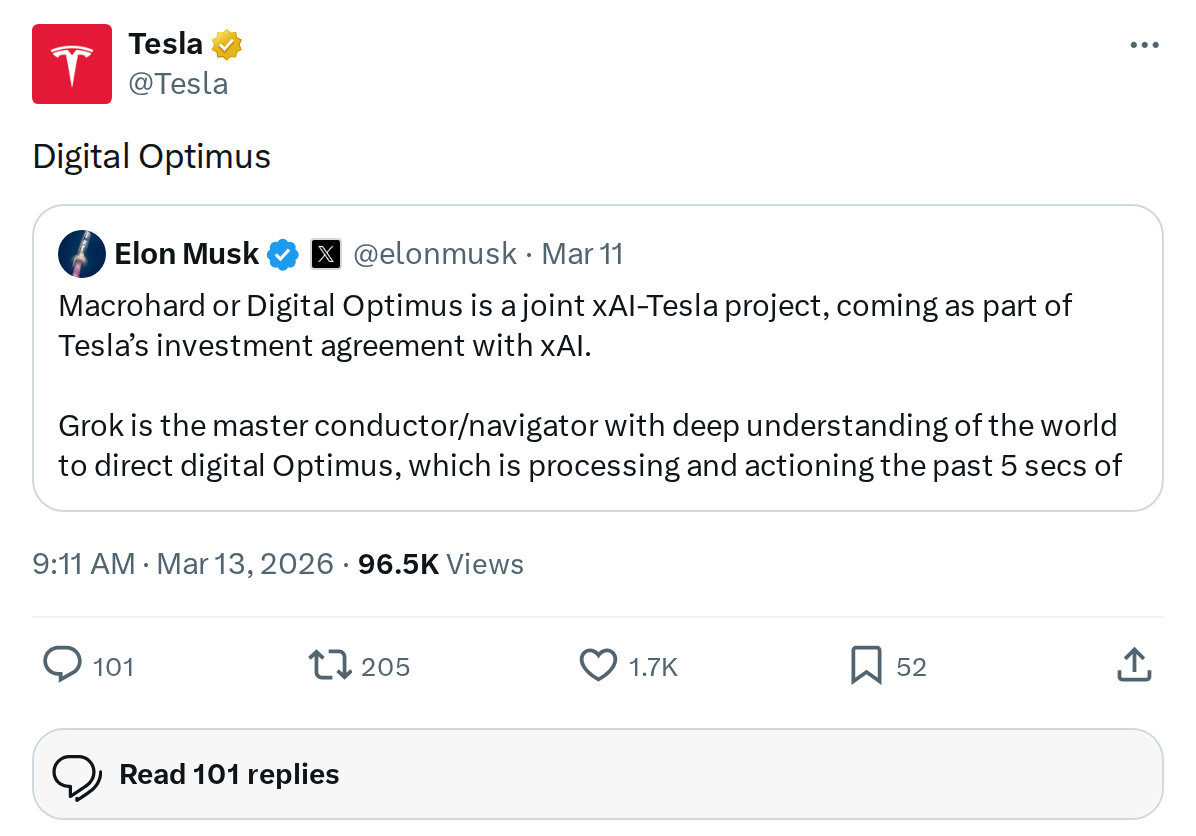Screen dimensions: 1196x836
Task: Open Views for this post
Action: 442,563
